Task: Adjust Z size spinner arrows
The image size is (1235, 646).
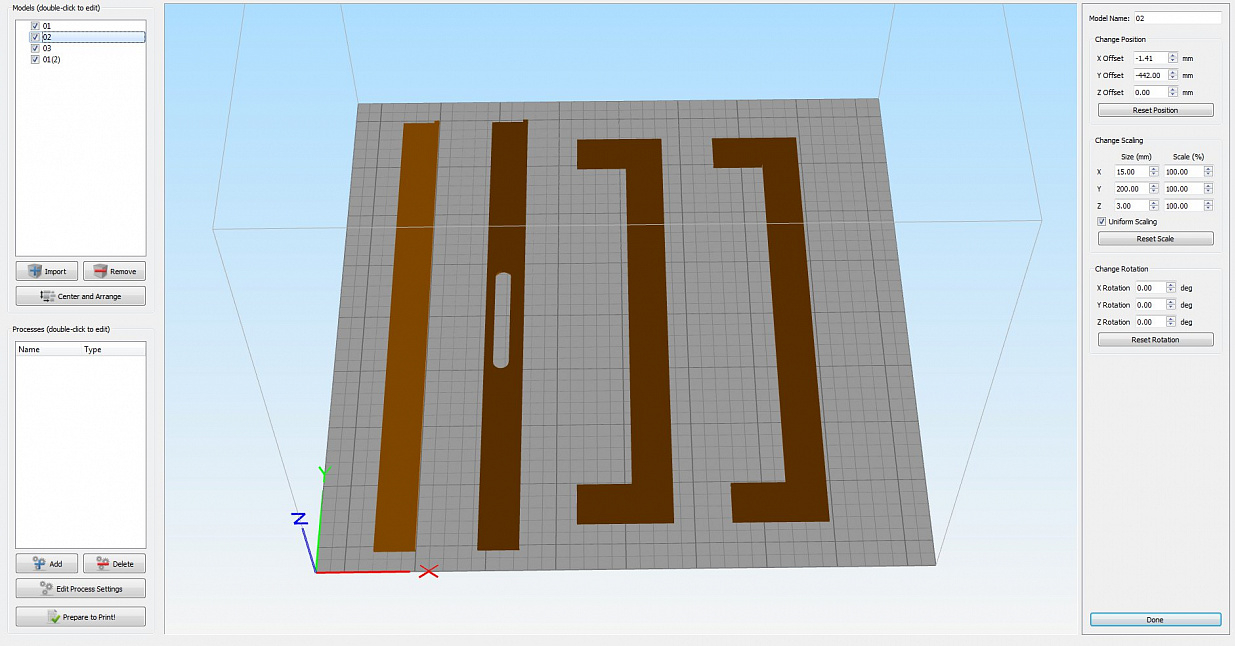Action: click(1154, 206)
